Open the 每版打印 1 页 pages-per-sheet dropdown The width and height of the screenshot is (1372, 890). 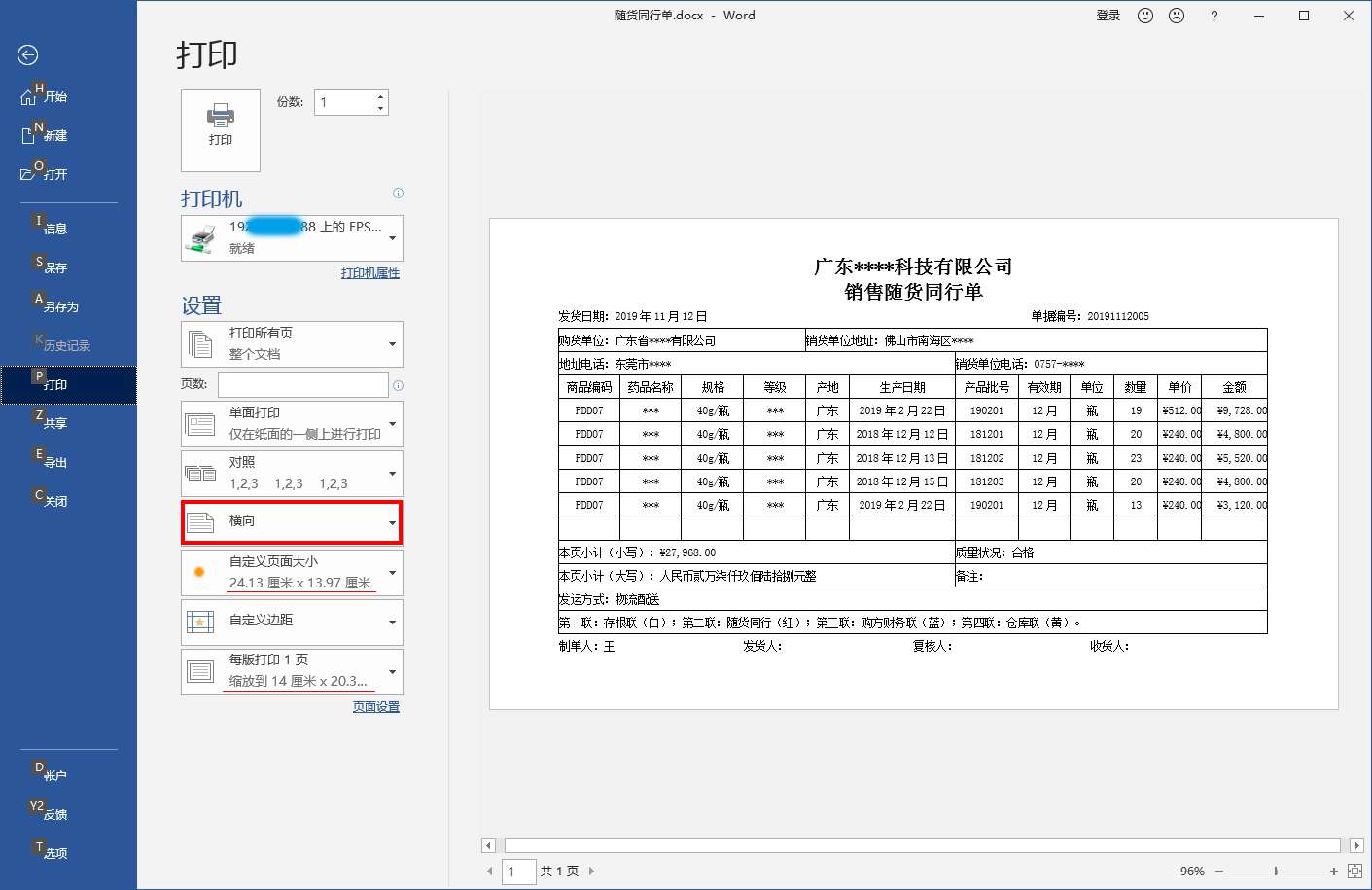(292, 672)
